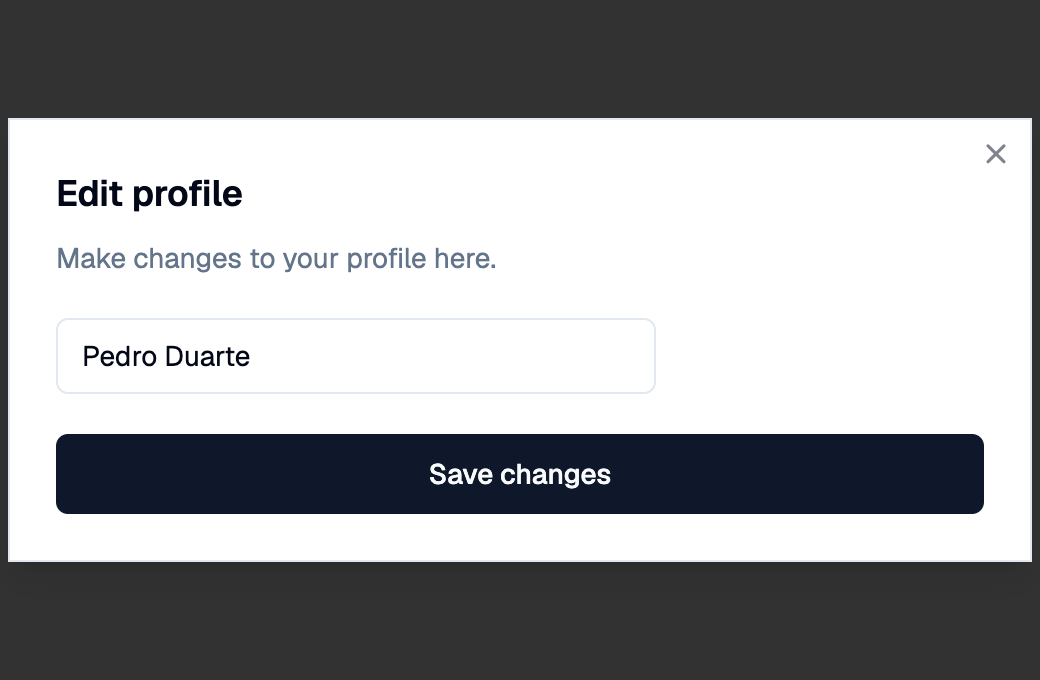Click the word 'profile' in the dialog title
The image size is (1040, 680).
(x=188, y=194)
